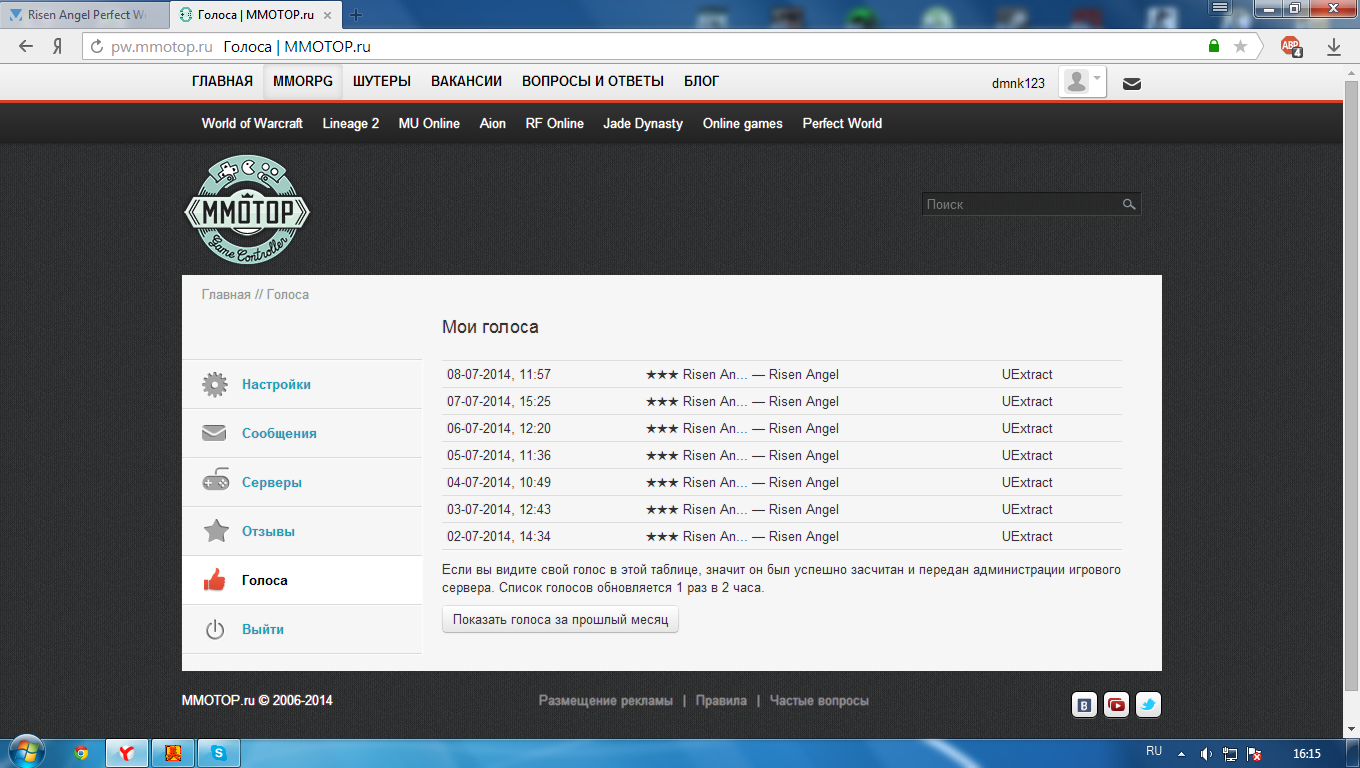Screen dimensions: 1360x768
Task: Open Online games category
Action: (743, 123)
